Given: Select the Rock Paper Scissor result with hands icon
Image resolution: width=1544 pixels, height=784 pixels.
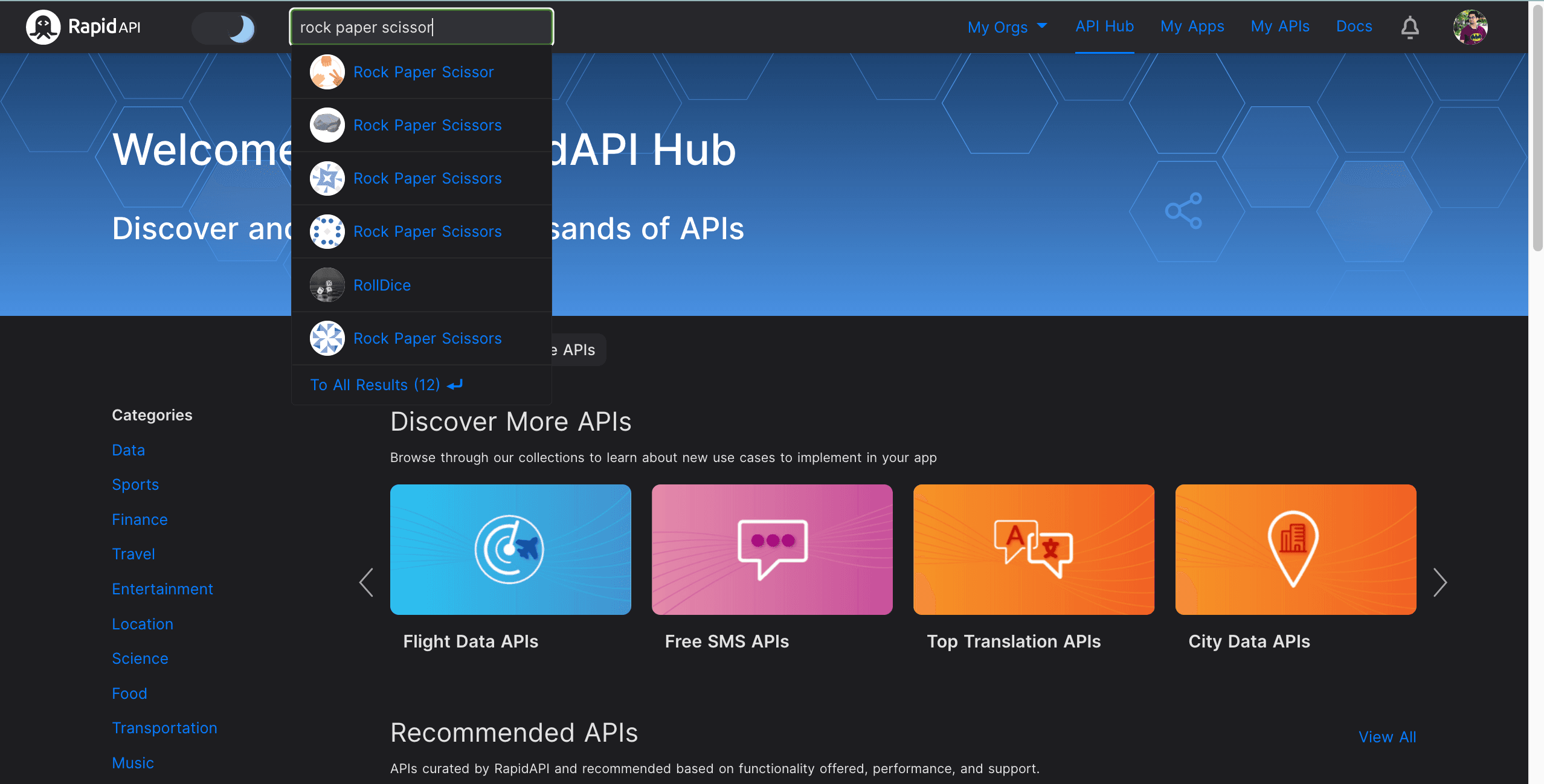Looking at the screenshot, I should (422, 72).
